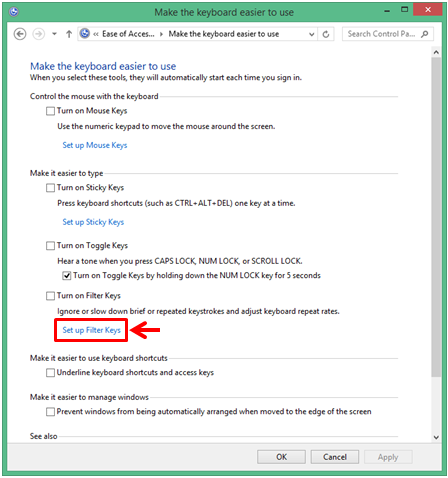Image resolution: width=448 pixels, height=478 pixels.
Task: Check Prevent windows from being automatically arranged
Action: pyautogui.click(x=50, y=412)
